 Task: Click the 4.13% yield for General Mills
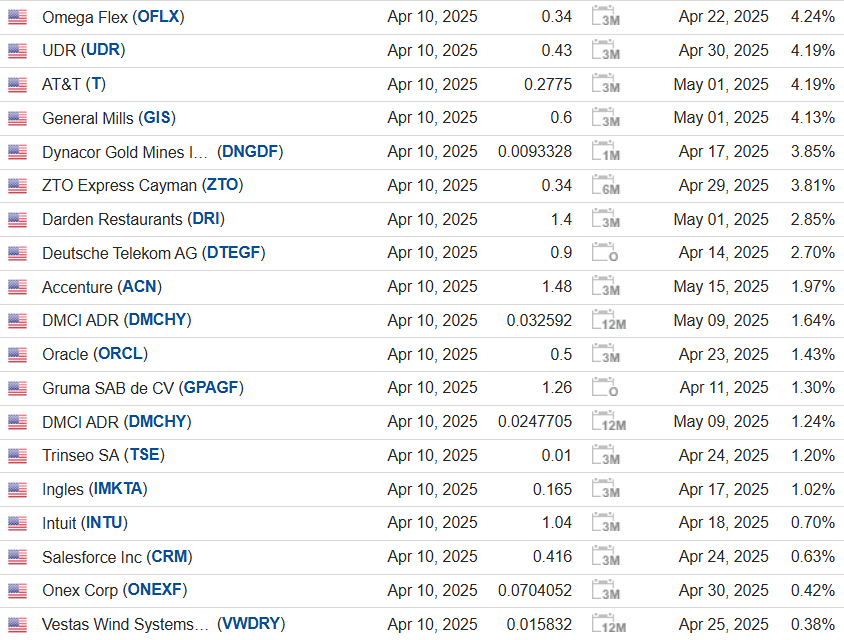tap(812, 118)
